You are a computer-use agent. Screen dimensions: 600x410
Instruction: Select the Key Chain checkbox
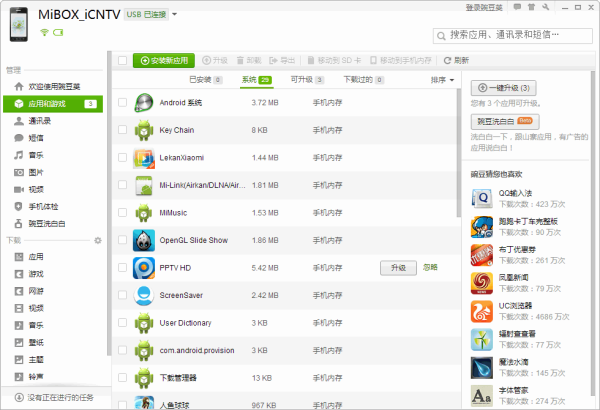tap(122, 130)
